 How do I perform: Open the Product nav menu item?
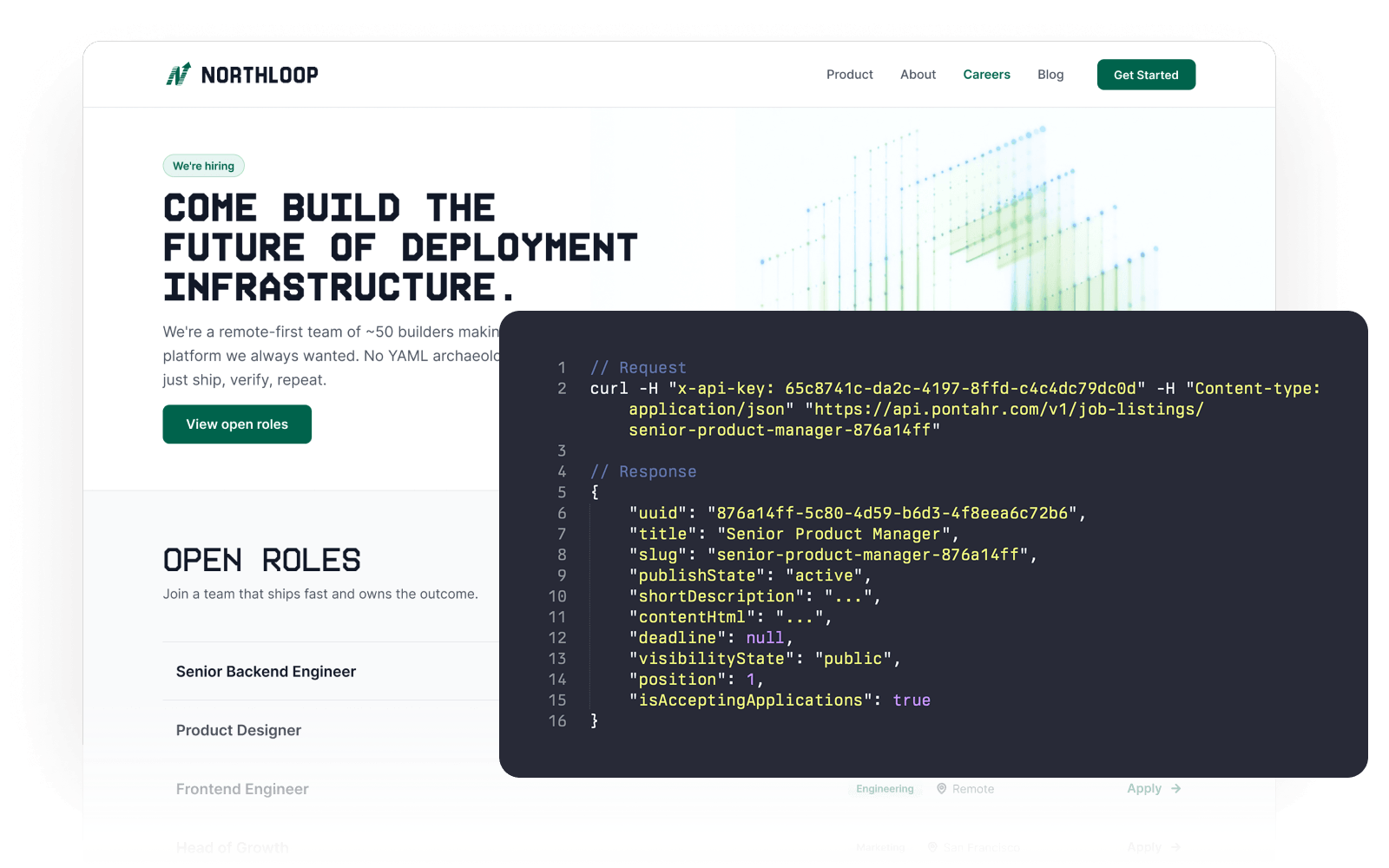[849, 75]
